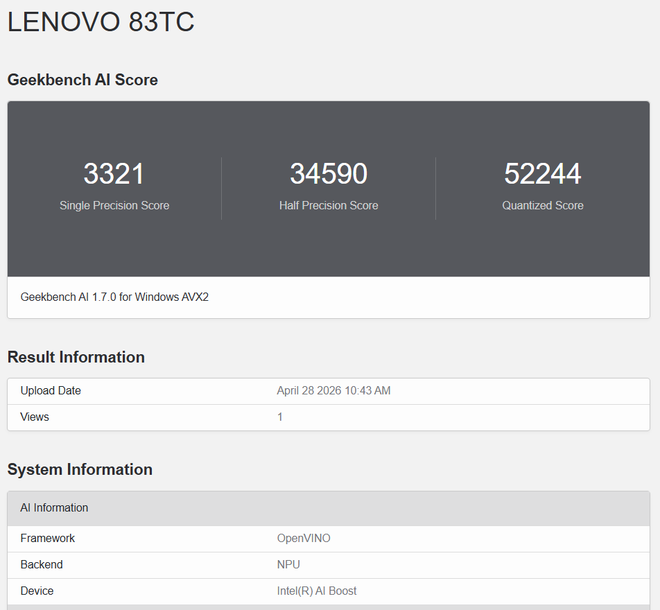
Task: Click the Intel(R) AI Boost device value
Action: [317, 591]
